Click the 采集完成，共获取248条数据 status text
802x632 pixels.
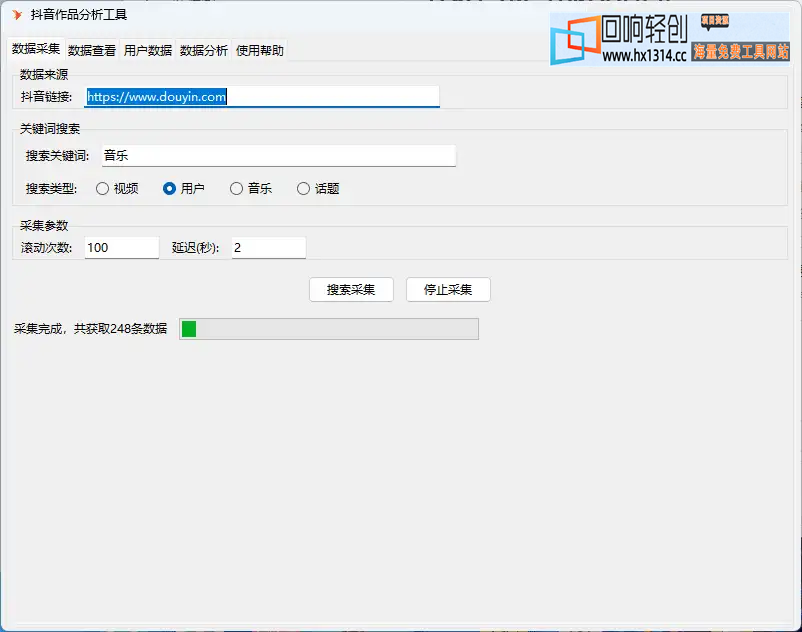click(x=91, y=329)
